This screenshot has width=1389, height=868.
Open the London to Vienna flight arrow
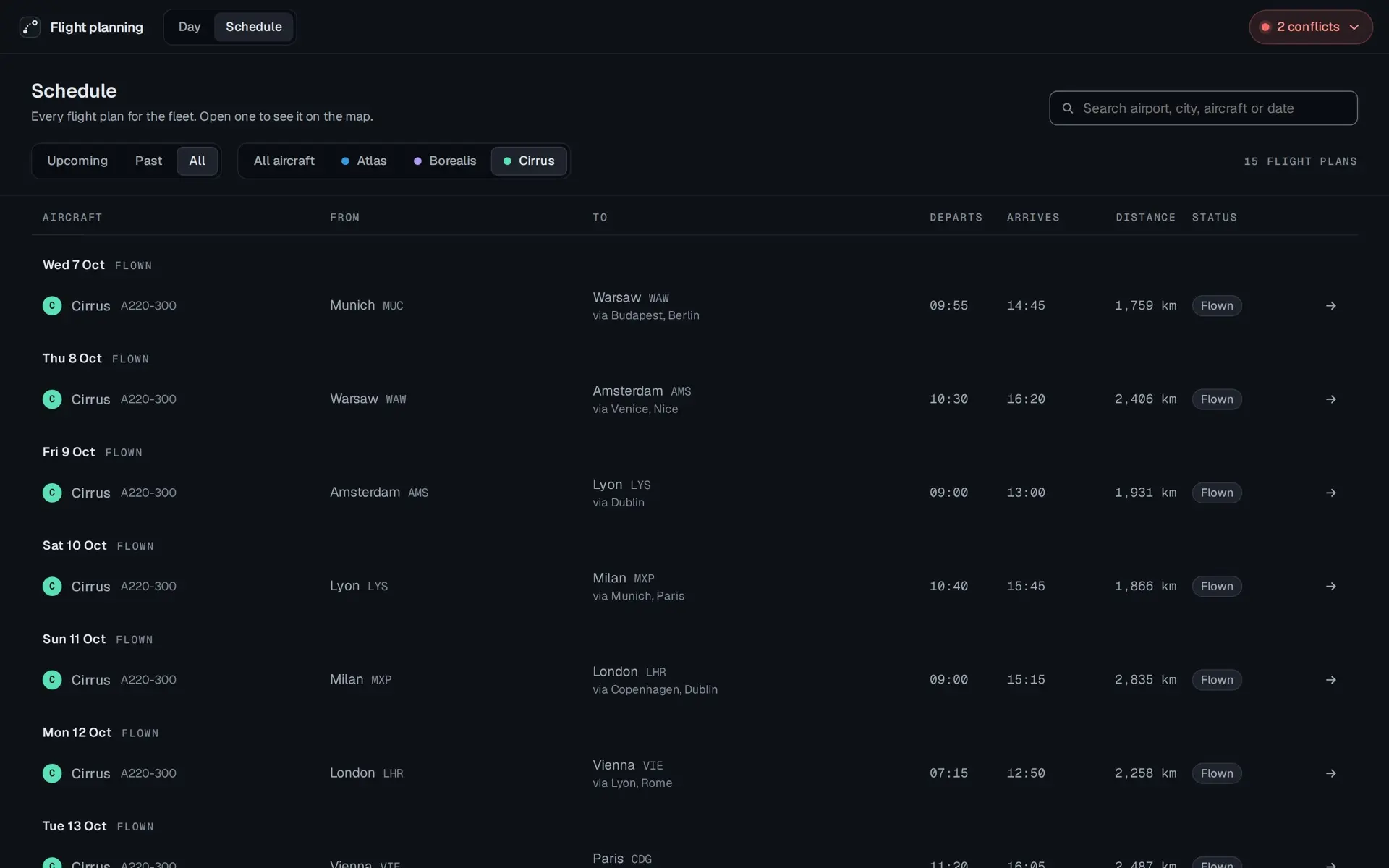click(x=1330, y=773)
